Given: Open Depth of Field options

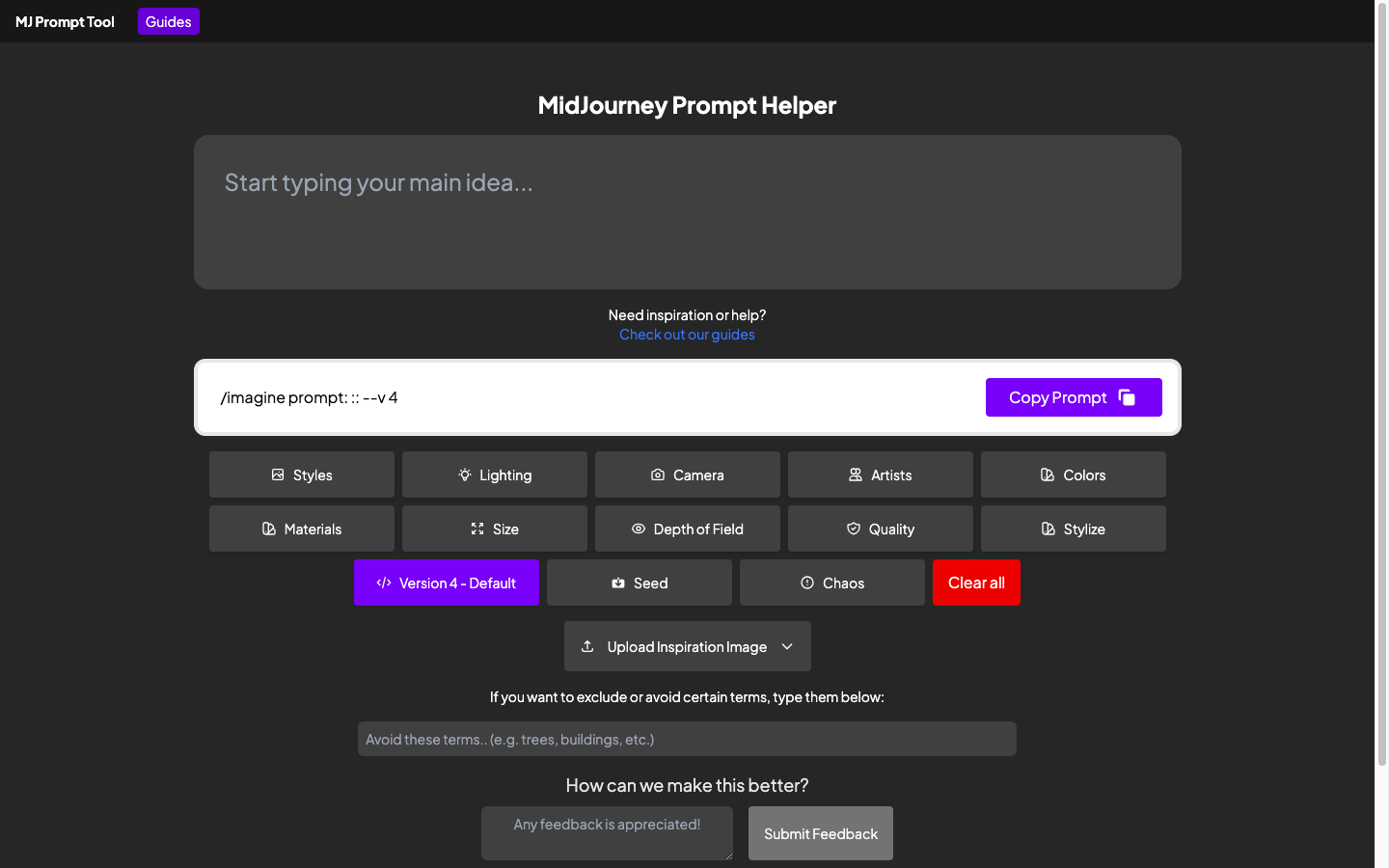Looking at the screenshot, I should [x=688, y=529].
